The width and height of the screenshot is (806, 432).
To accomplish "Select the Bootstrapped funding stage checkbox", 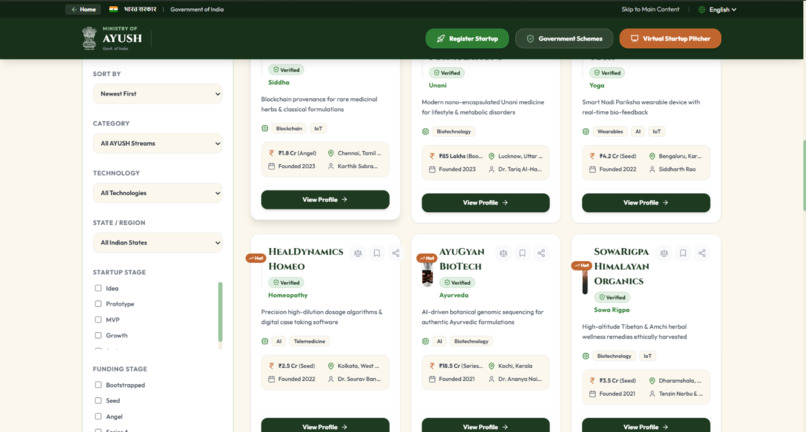I will tap(98, 385).
